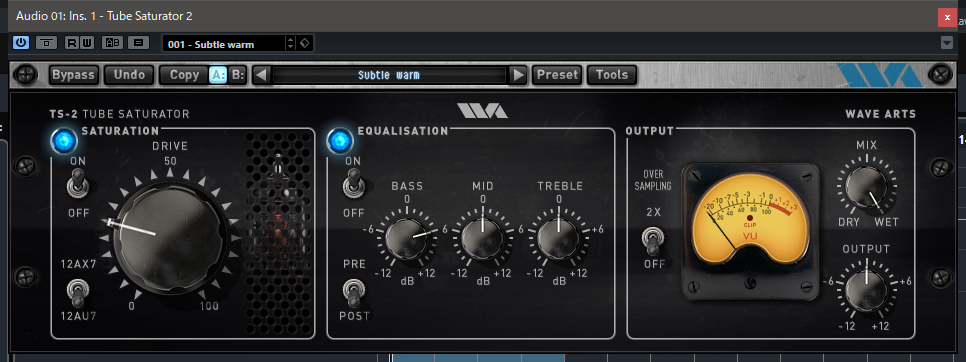Go to previous preset with left arrow
Image resolution: width=966 pixels, height=362 pixels.
[262, 75]
